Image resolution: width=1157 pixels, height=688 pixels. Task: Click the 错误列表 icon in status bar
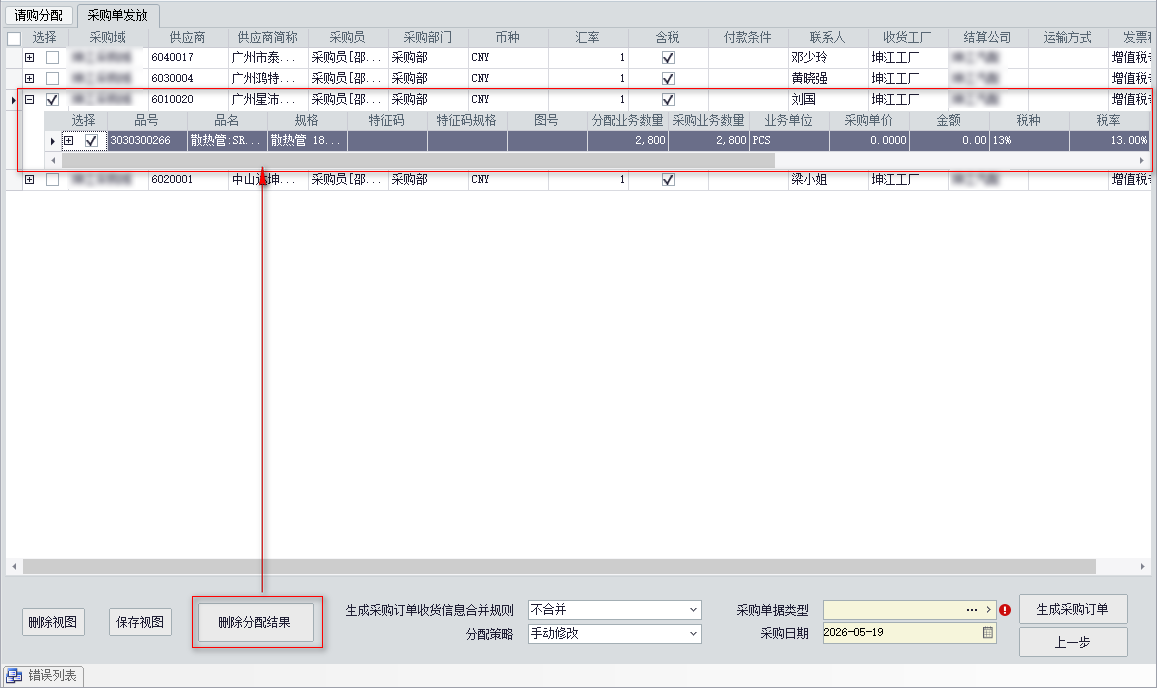(14, 675)
